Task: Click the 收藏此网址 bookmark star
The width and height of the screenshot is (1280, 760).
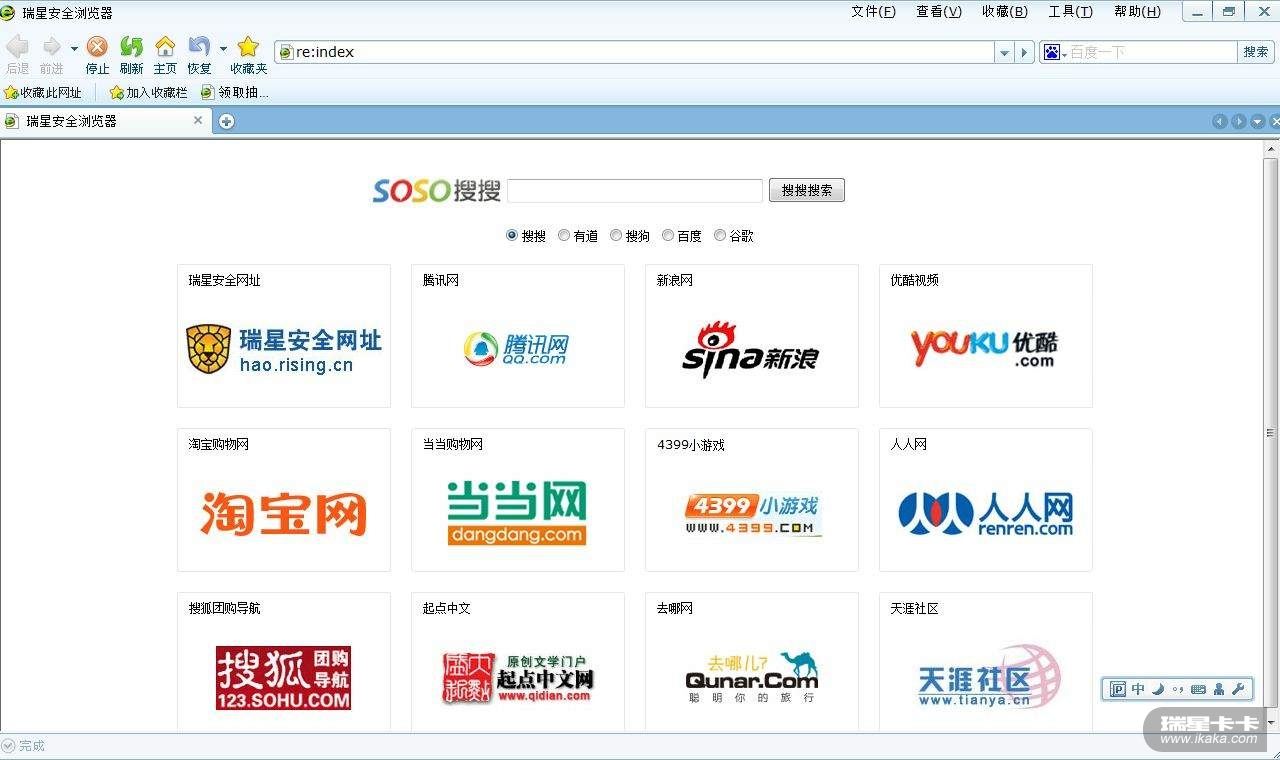Action: [11, 93]
